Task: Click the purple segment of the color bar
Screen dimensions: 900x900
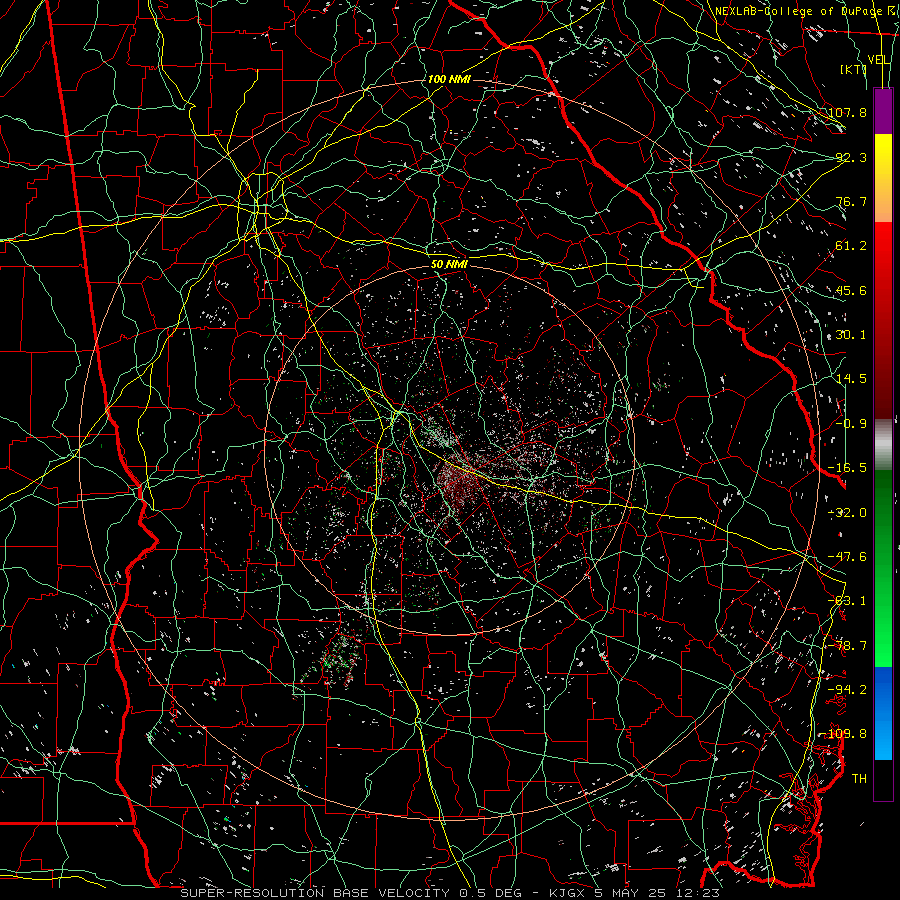Action: click(x=883, y=111)
